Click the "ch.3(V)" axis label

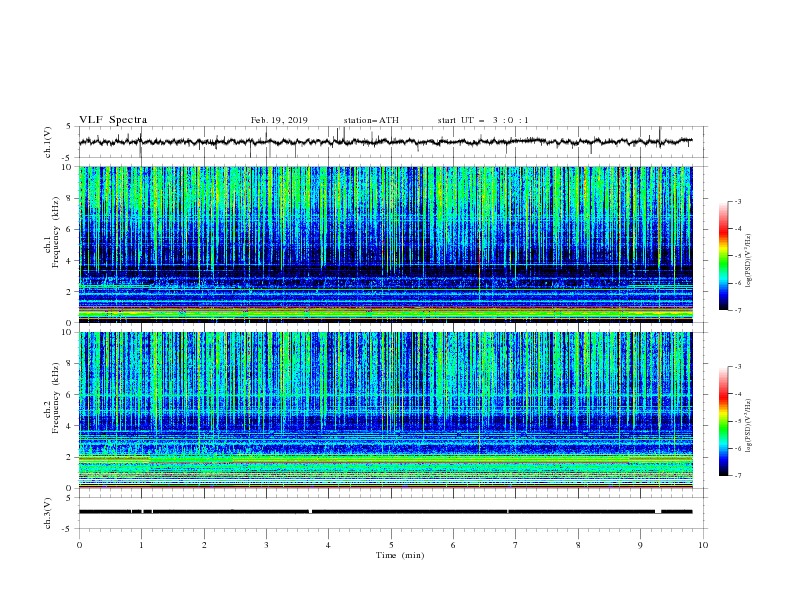[48, 513]
